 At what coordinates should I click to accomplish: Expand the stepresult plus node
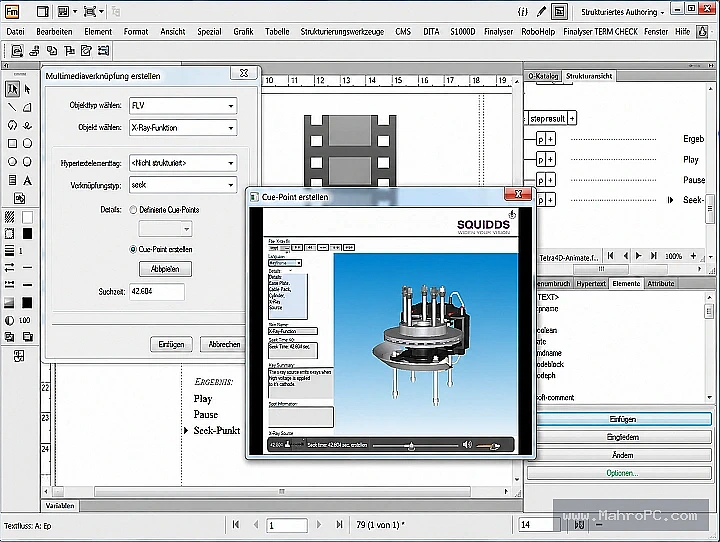coord(572,119)
